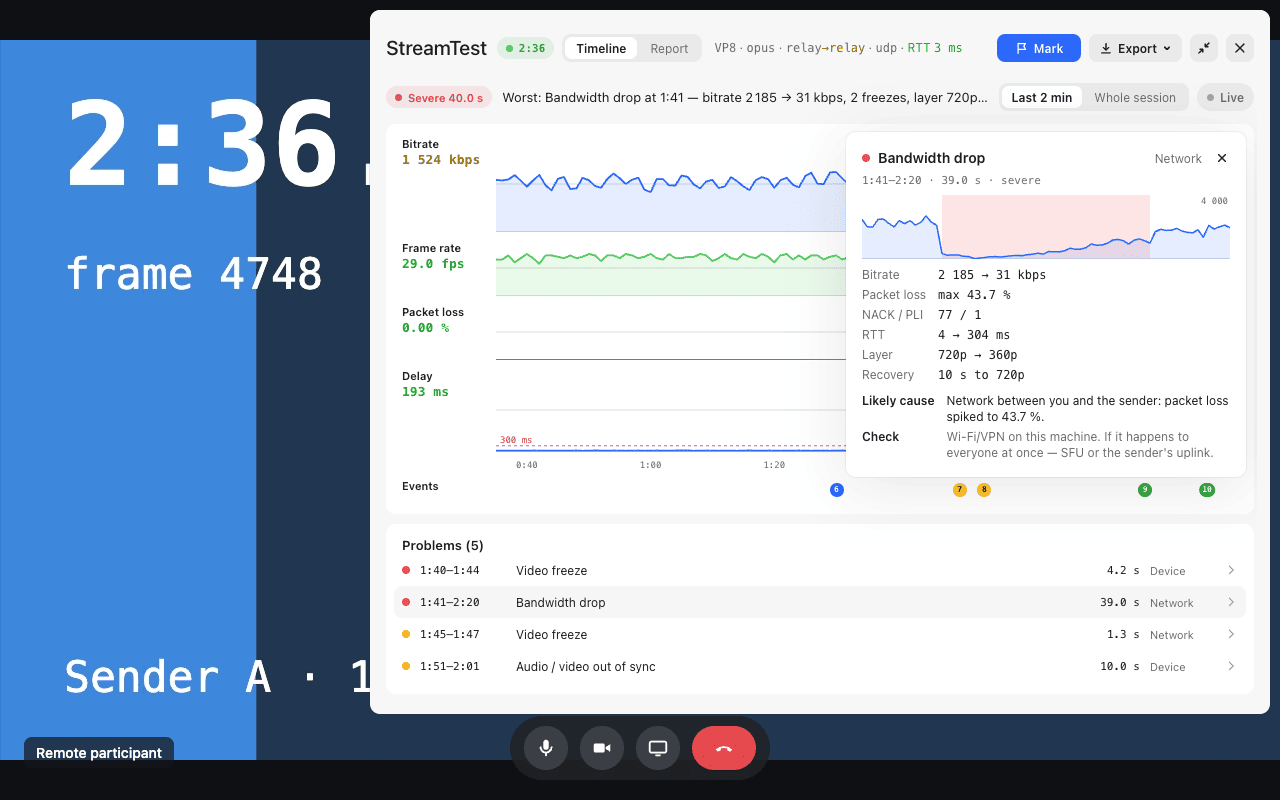
Task: Turn off the camera button
Action: pos(602,748)
